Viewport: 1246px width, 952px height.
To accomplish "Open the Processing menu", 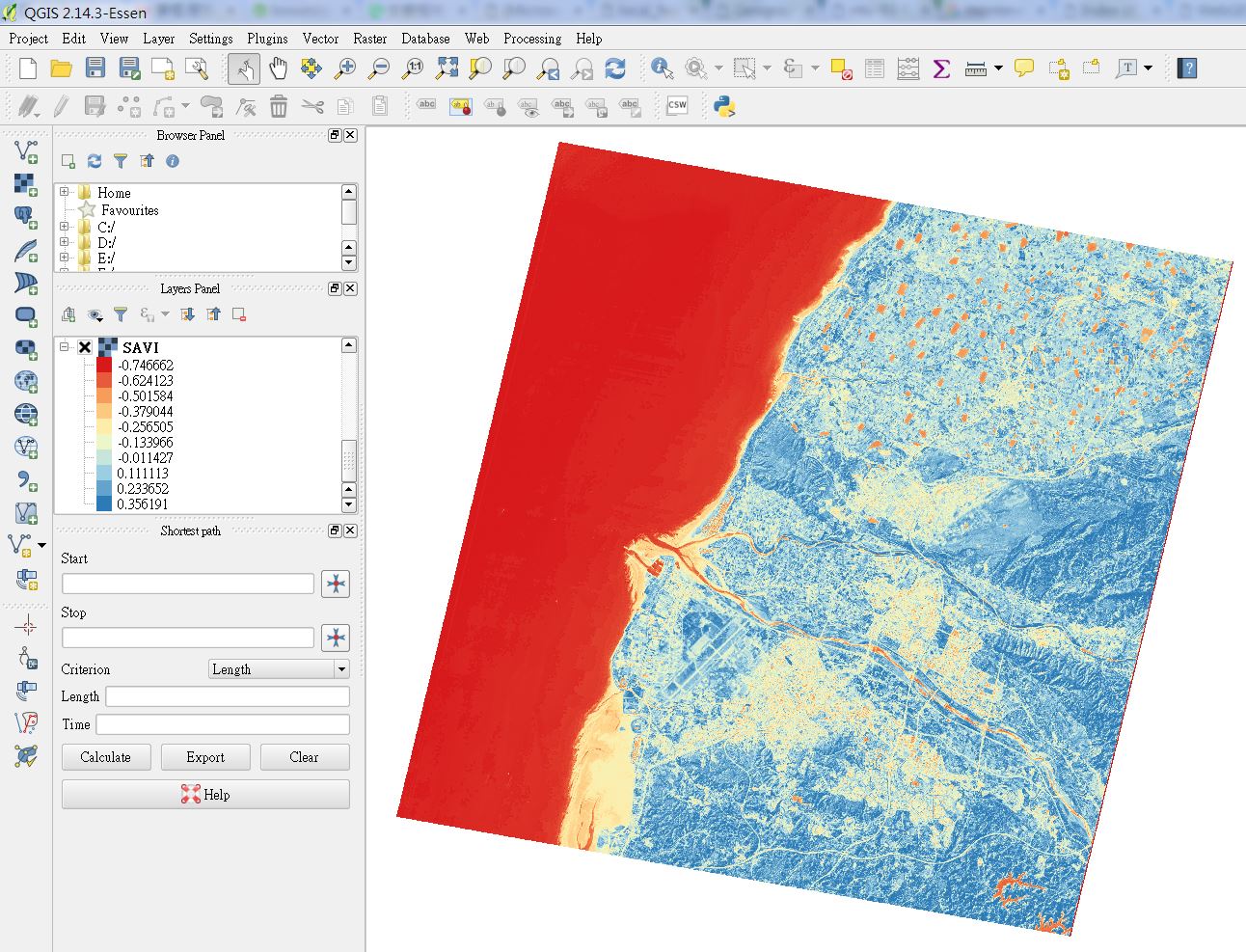I will point(532,39).
